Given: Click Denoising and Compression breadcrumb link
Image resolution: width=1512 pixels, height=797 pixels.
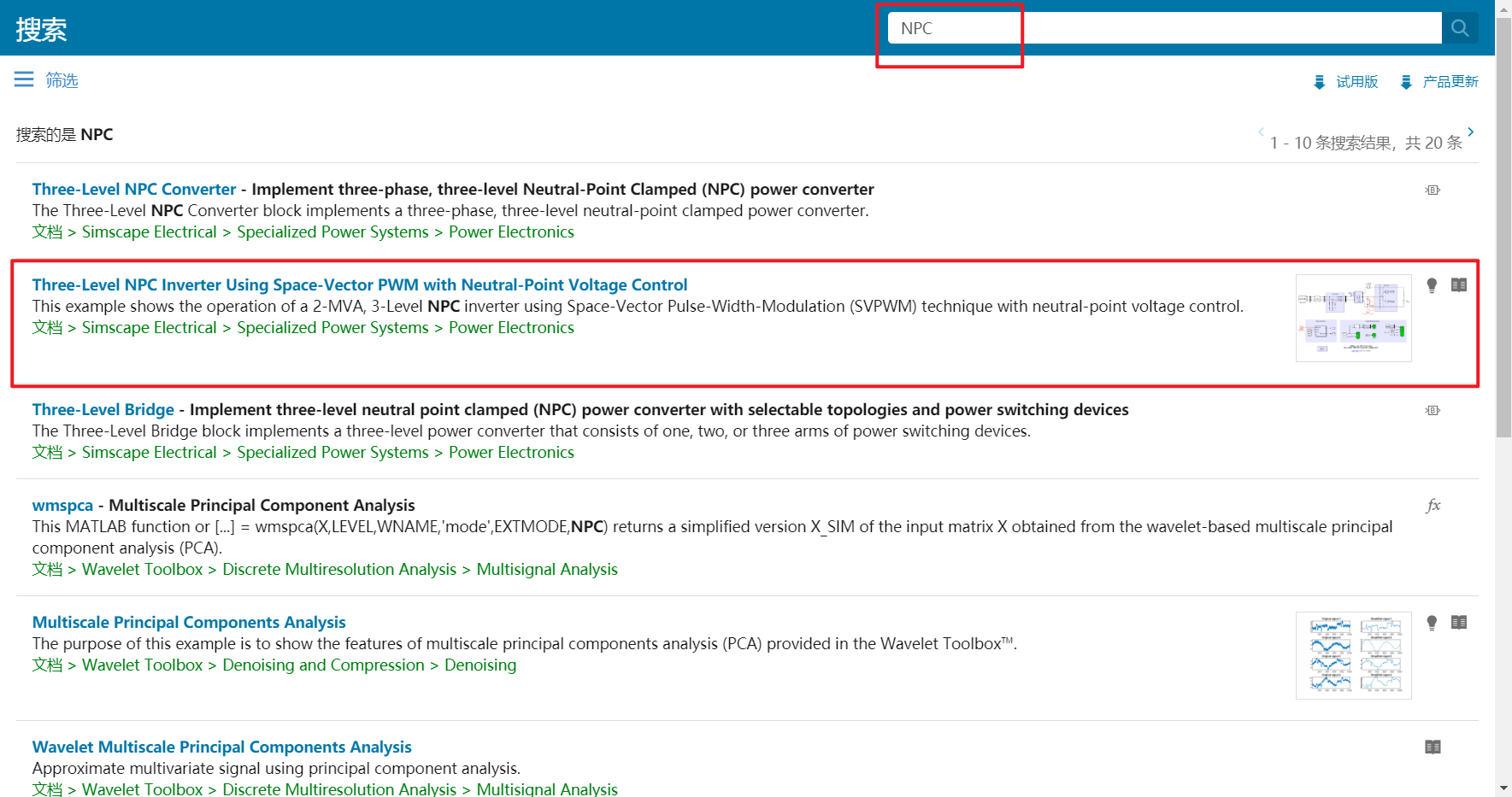Looking at the screenshot, I should [323, 665].
